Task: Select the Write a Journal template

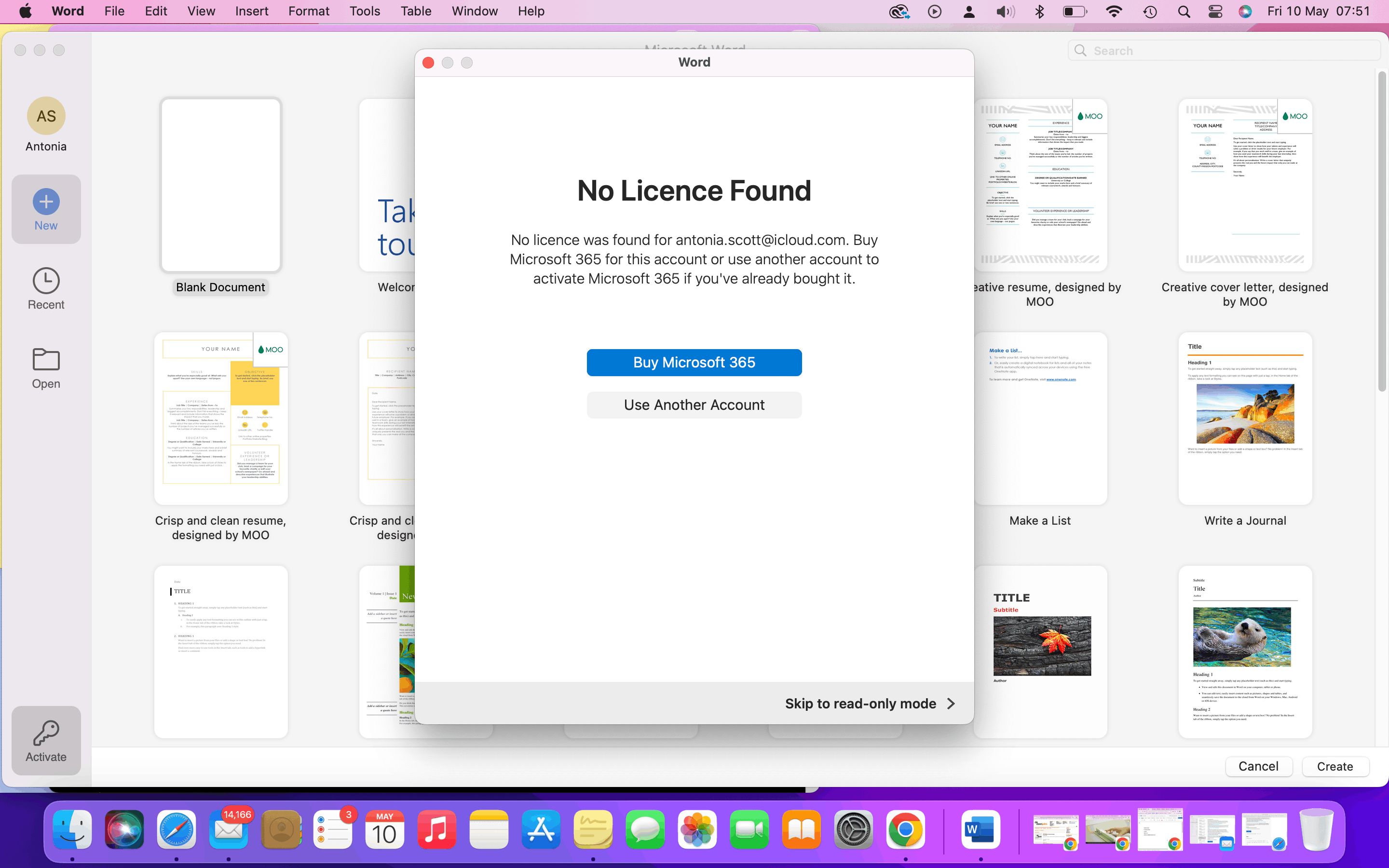Action: [1245, 419]
